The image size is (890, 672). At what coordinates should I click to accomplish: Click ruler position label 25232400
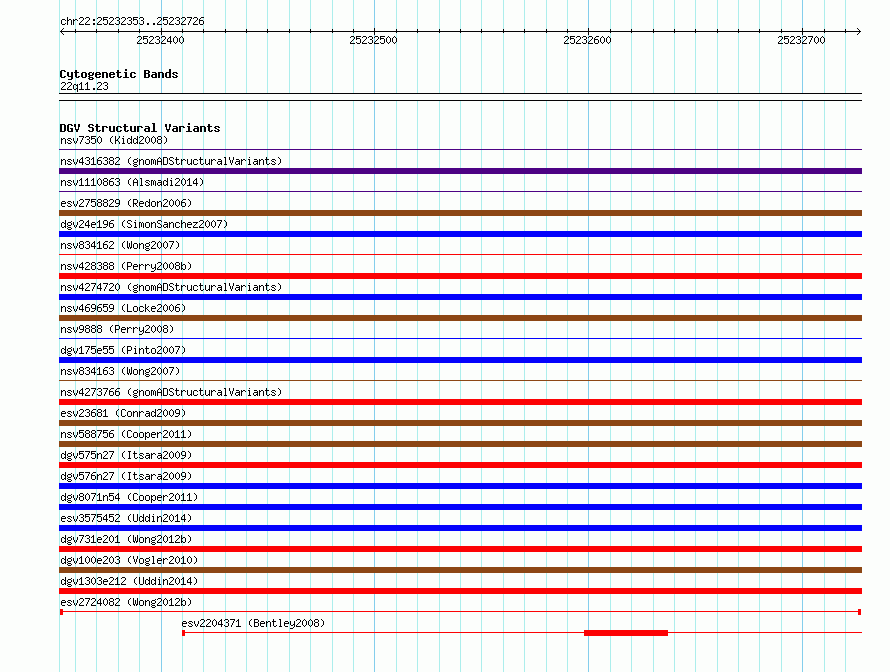[160, 40]
